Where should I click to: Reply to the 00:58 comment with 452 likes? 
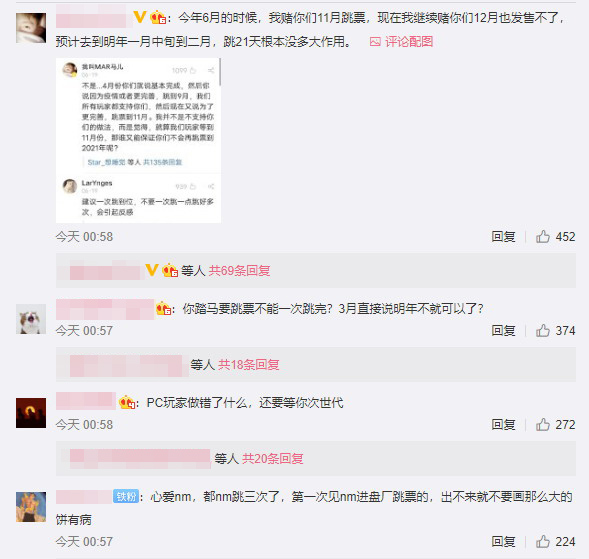point(503,237)
